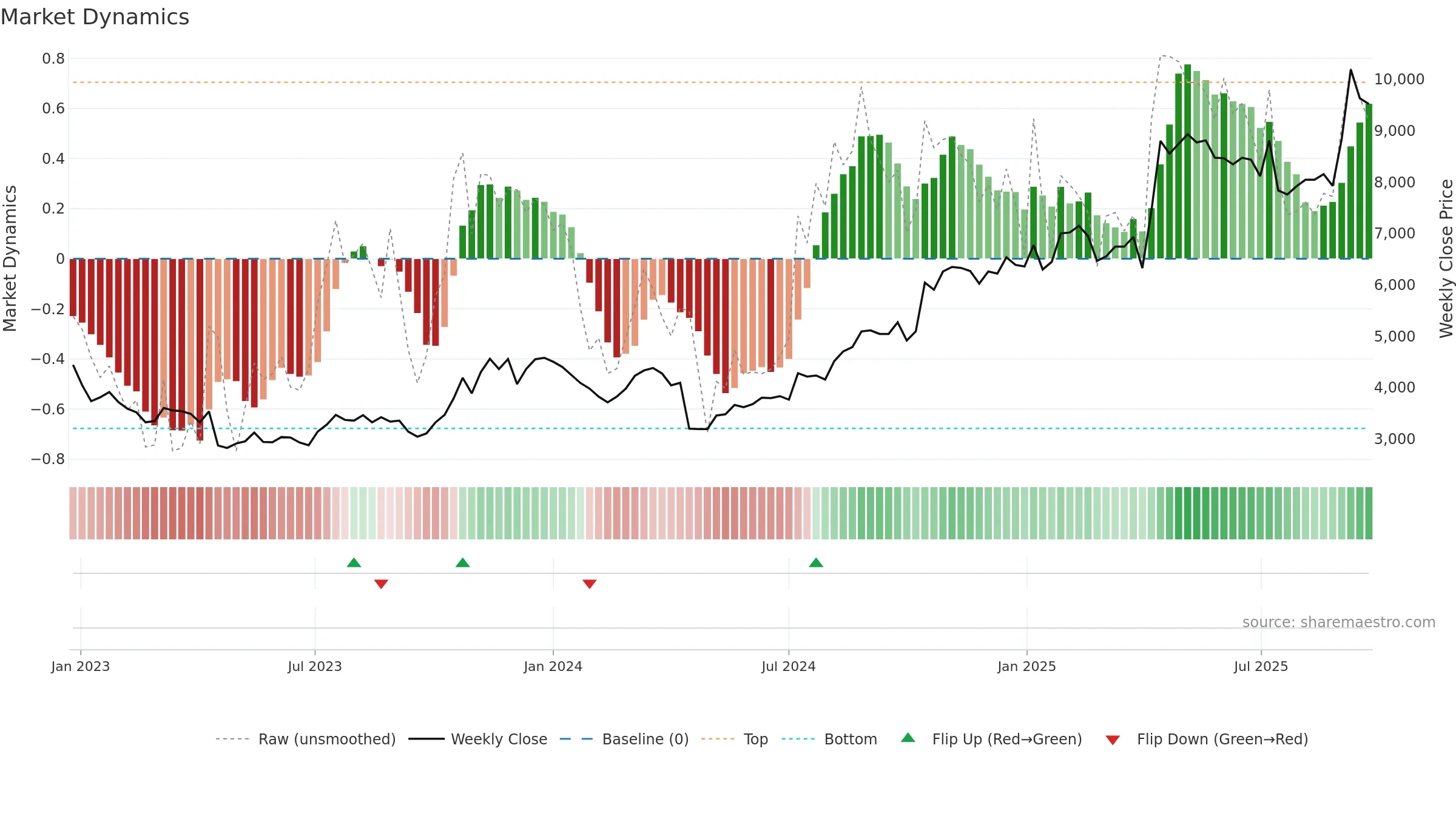Click the 3,000 price axis tick label
Screen dimensions: 1456x819
click(1395, 439)
